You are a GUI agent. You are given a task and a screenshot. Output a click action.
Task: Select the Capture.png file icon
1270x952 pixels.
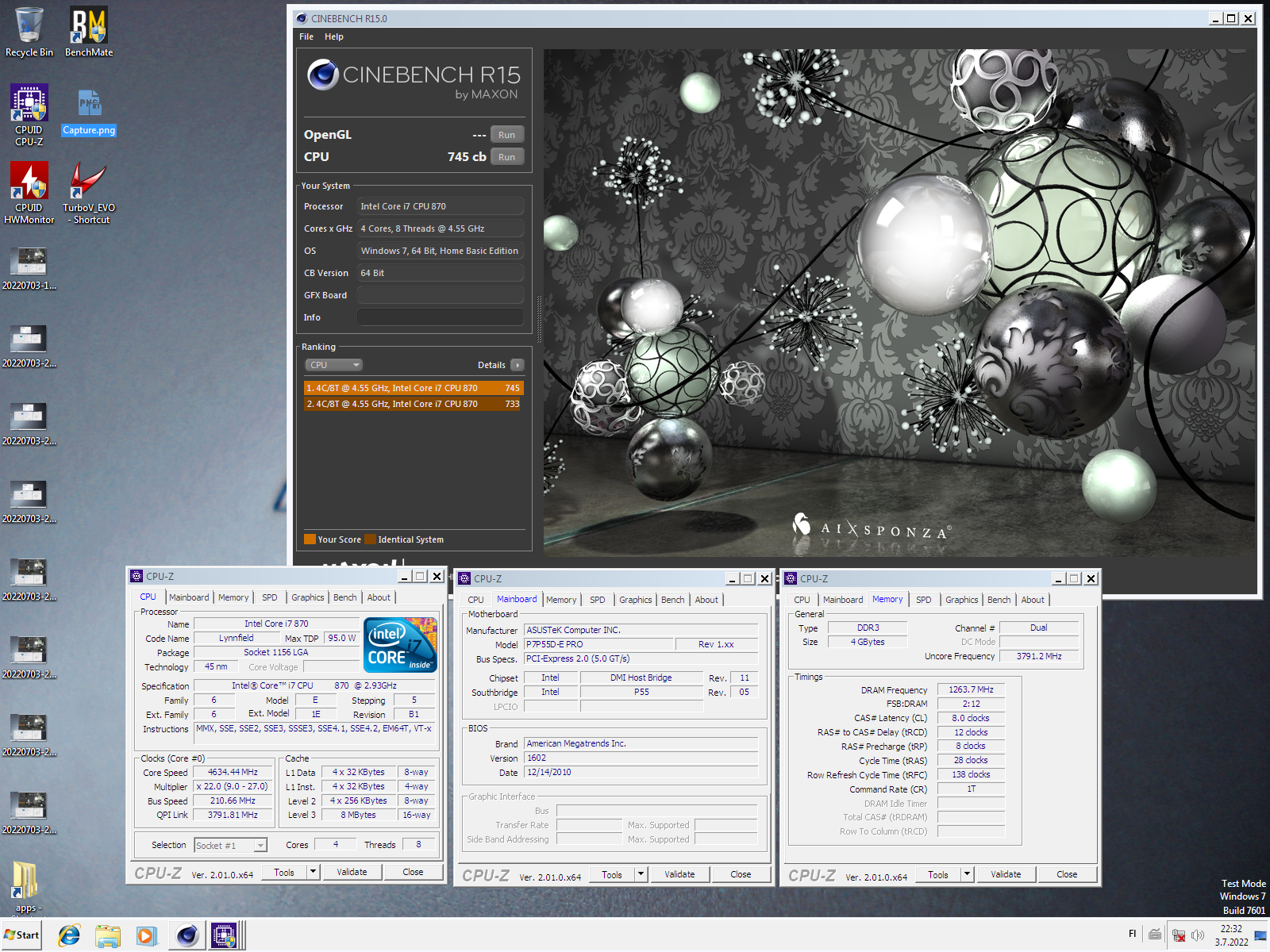(89, 111)
